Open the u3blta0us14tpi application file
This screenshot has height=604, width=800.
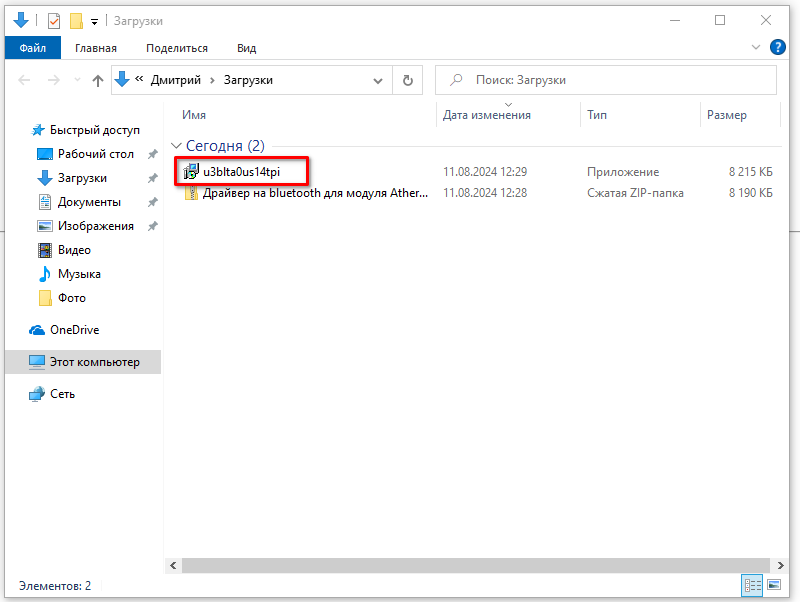point(241,172)
